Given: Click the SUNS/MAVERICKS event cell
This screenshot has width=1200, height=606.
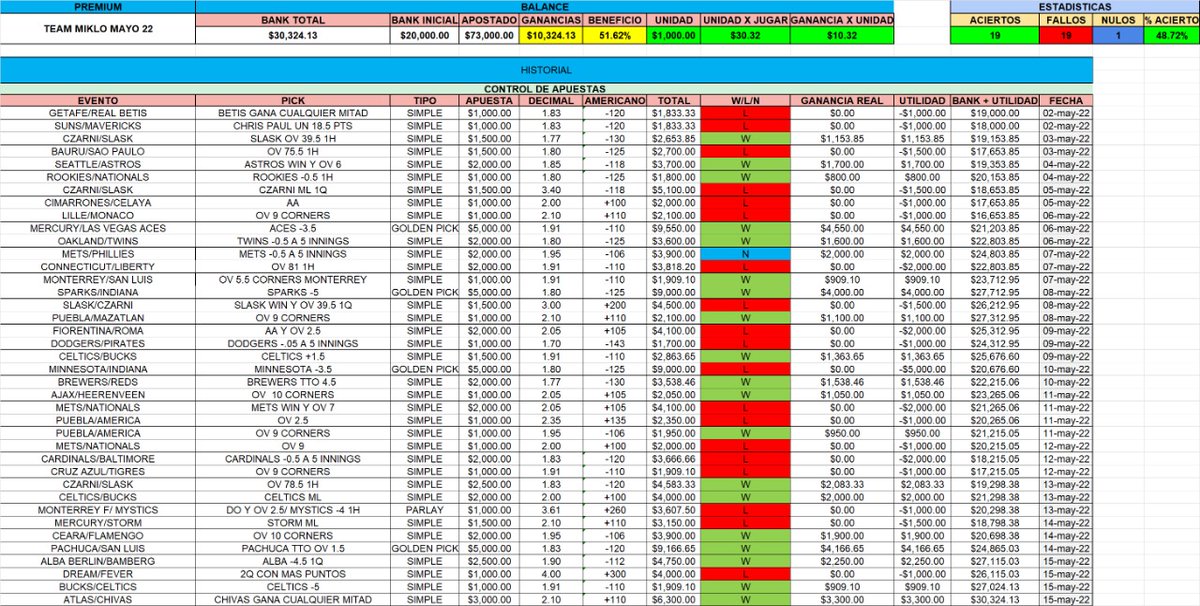Looking at the screenshot, I should (97, 125).
